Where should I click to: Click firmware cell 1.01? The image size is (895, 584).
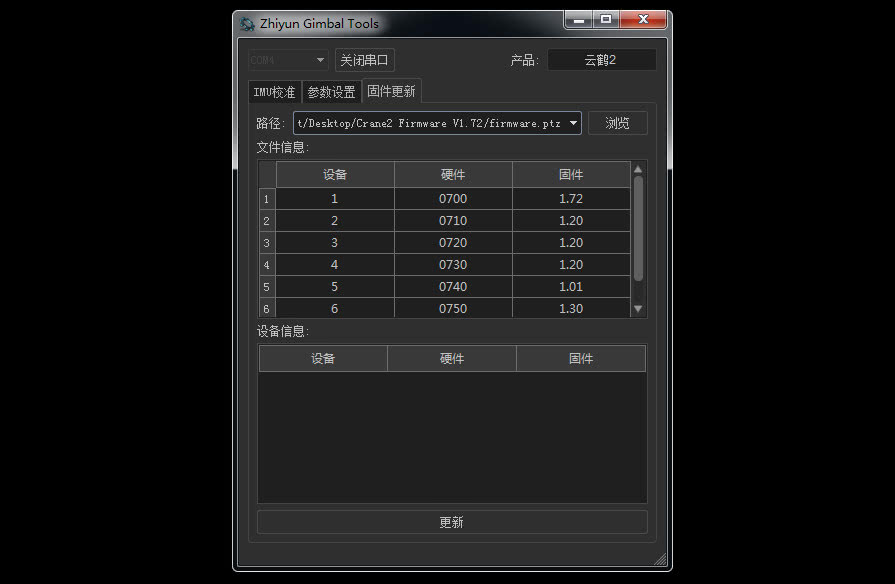coord(571,287)
